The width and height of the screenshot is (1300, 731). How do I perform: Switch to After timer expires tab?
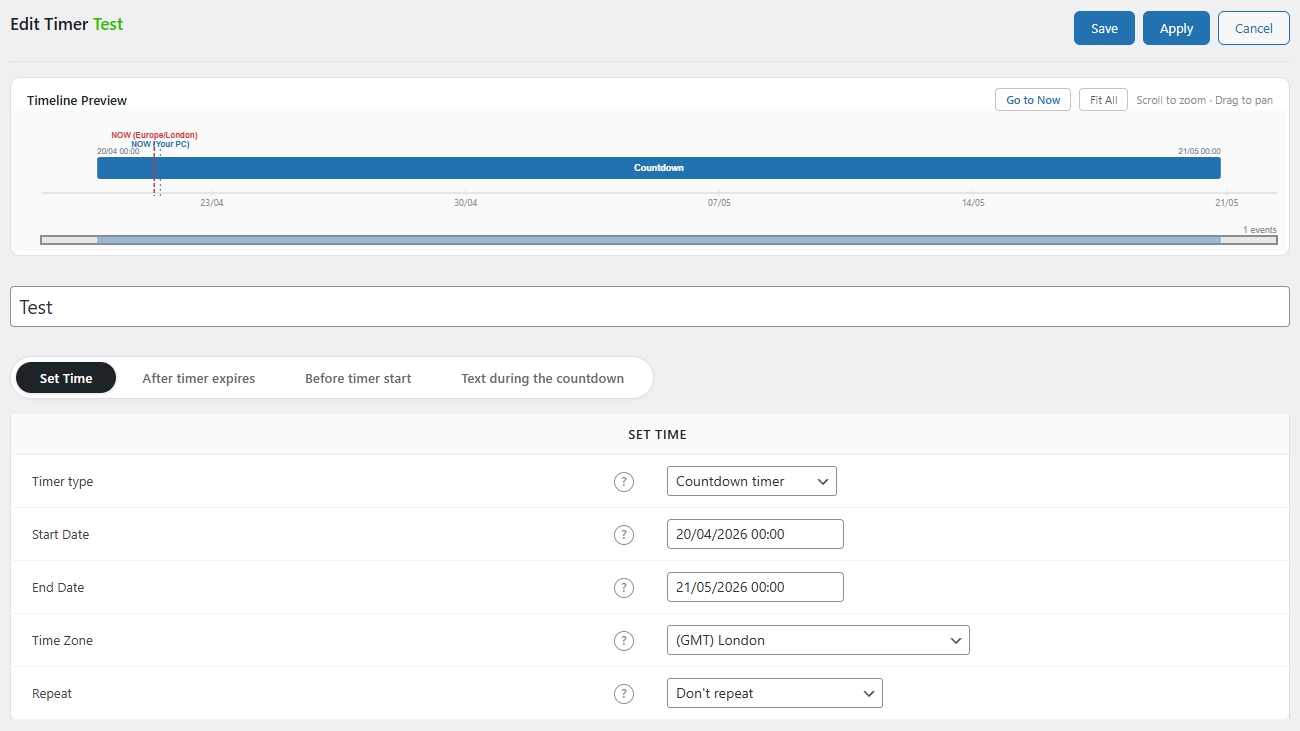point(198,378)
